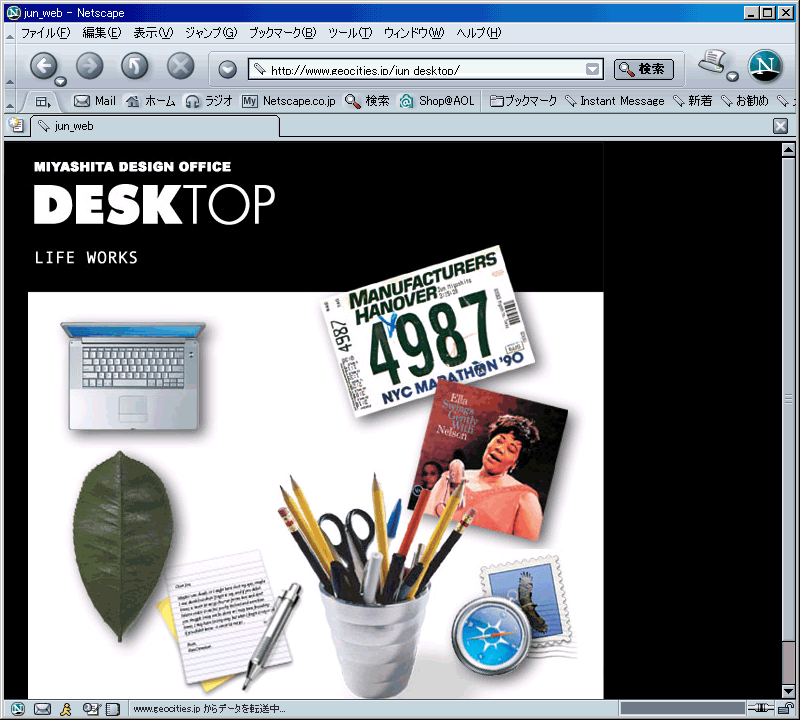Open Shop@AOL from the personal toolbar
Screen dimensions: 800x720
[437, 101]
